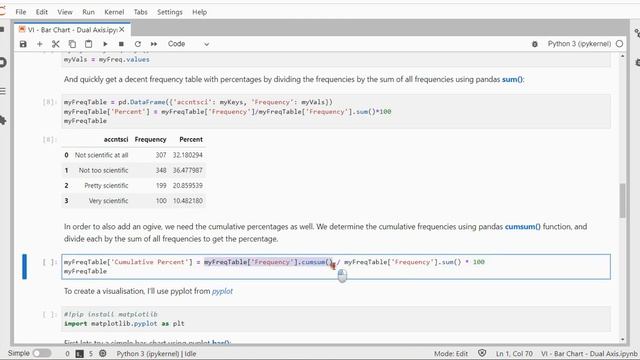
Task: Click the kernel status circle indicator
Action: [619, 44]
